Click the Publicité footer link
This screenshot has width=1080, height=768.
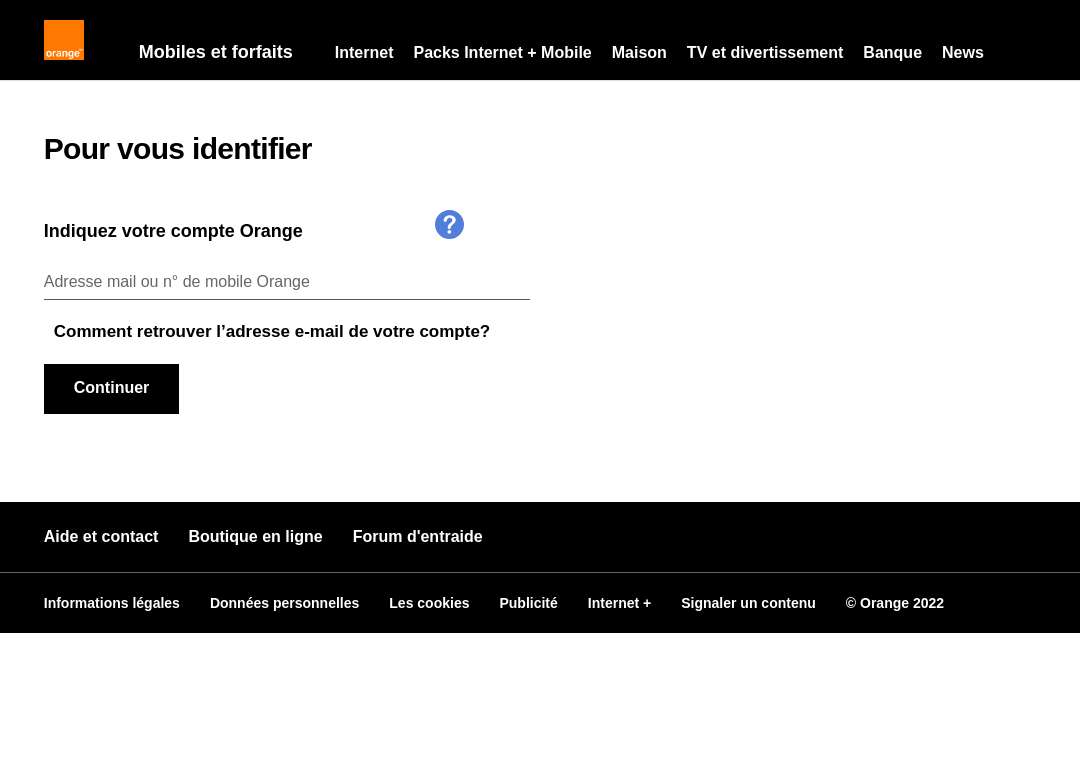point(528,603)
